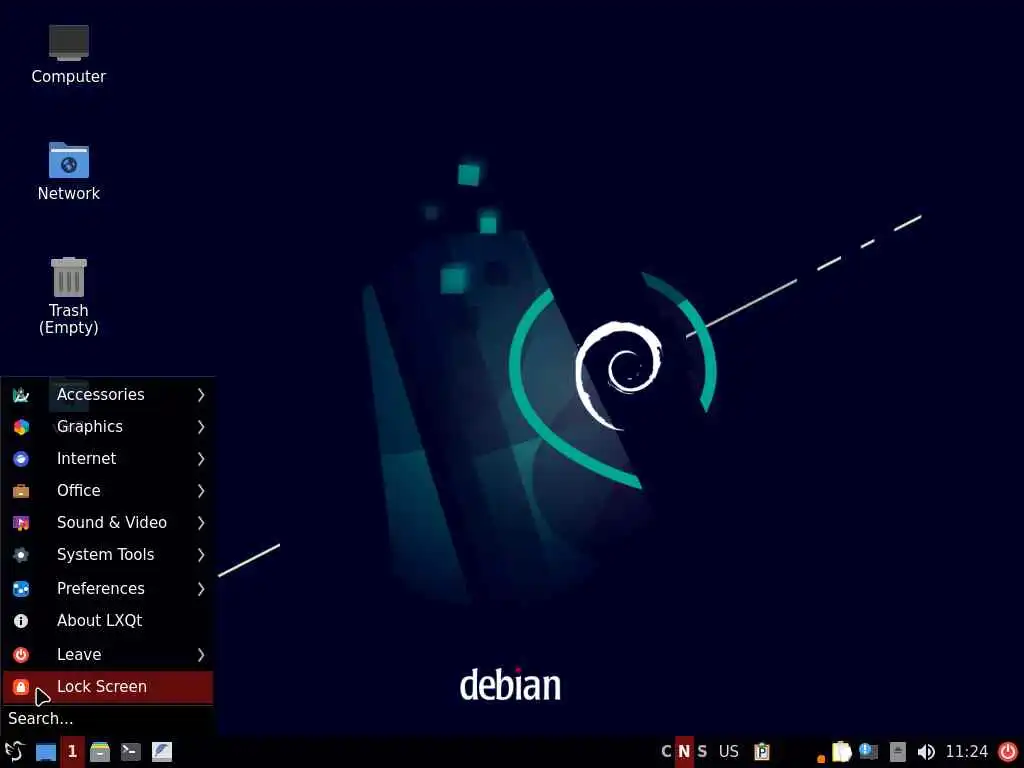Screen dimensions: 1024x768
Task: Switch to workspace 1 in the pager
Action: coord(72,752)
